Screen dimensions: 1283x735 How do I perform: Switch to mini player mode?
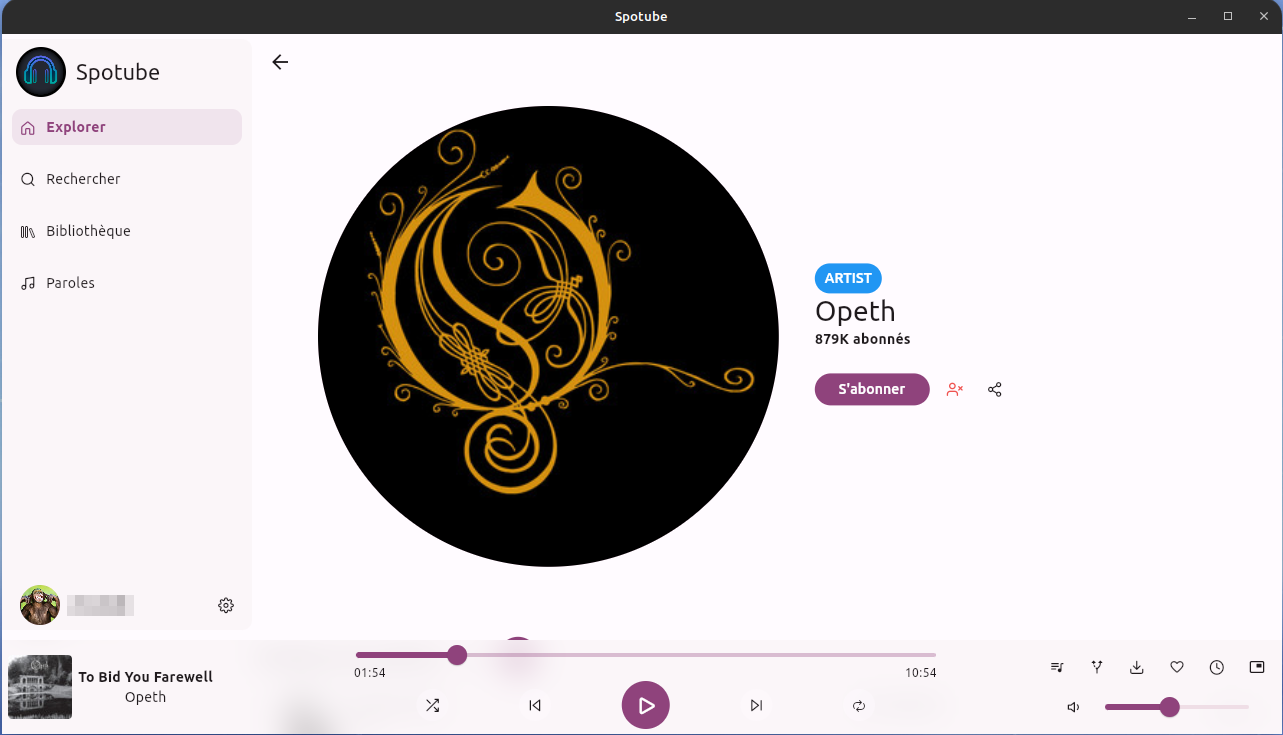click(x=1257, y=667)
